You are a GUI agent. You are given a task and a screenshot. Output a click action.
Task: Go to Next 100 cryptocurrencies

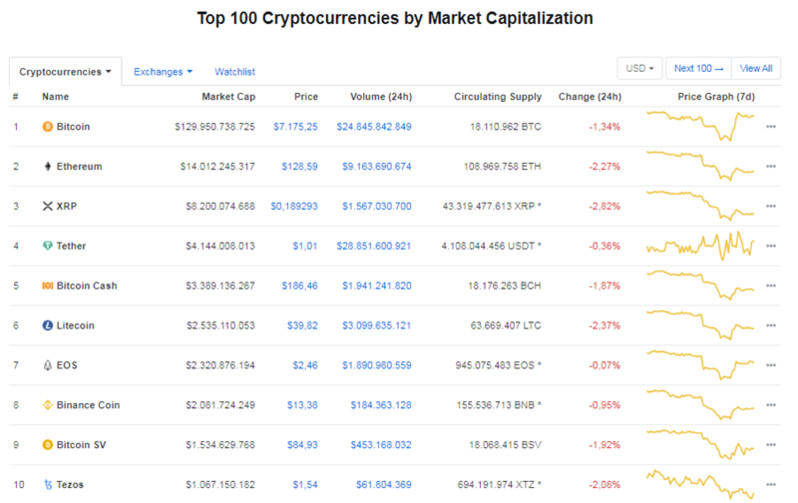(x=698, y=69)
